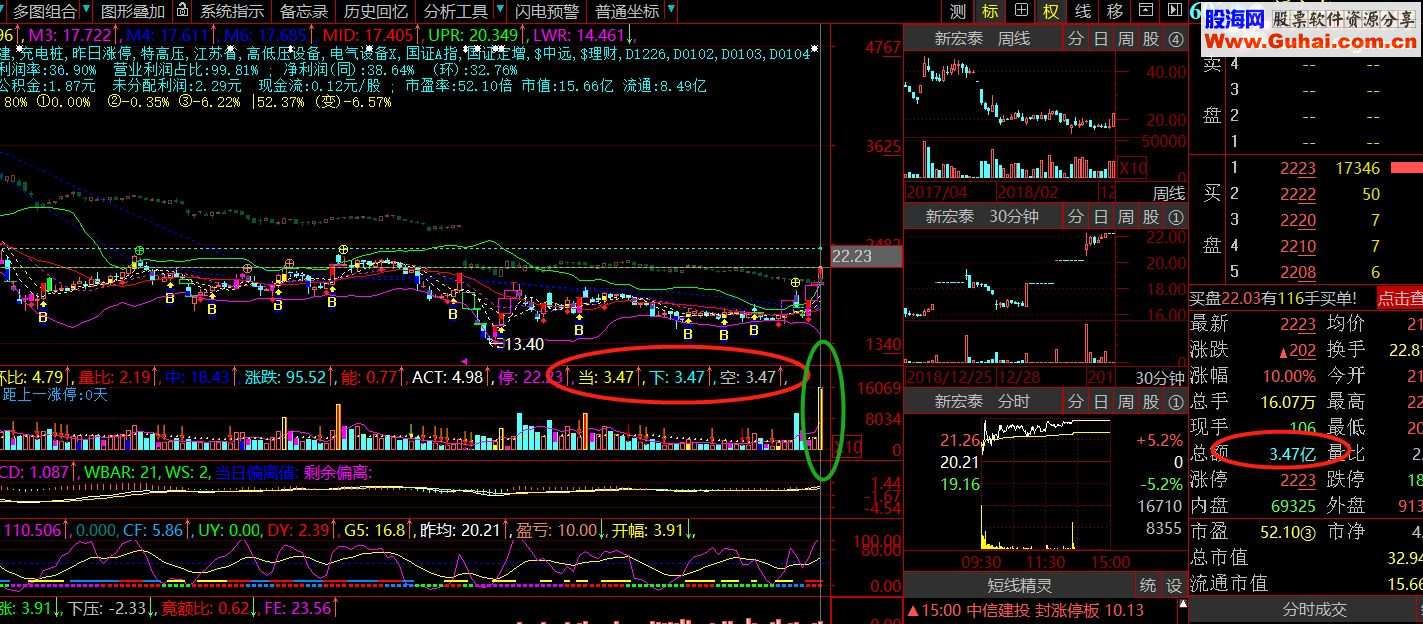This screenshot has width=1423, height=624.
Task: Open the 分析工具 analysis tools menu
Action: coord(455,11)
